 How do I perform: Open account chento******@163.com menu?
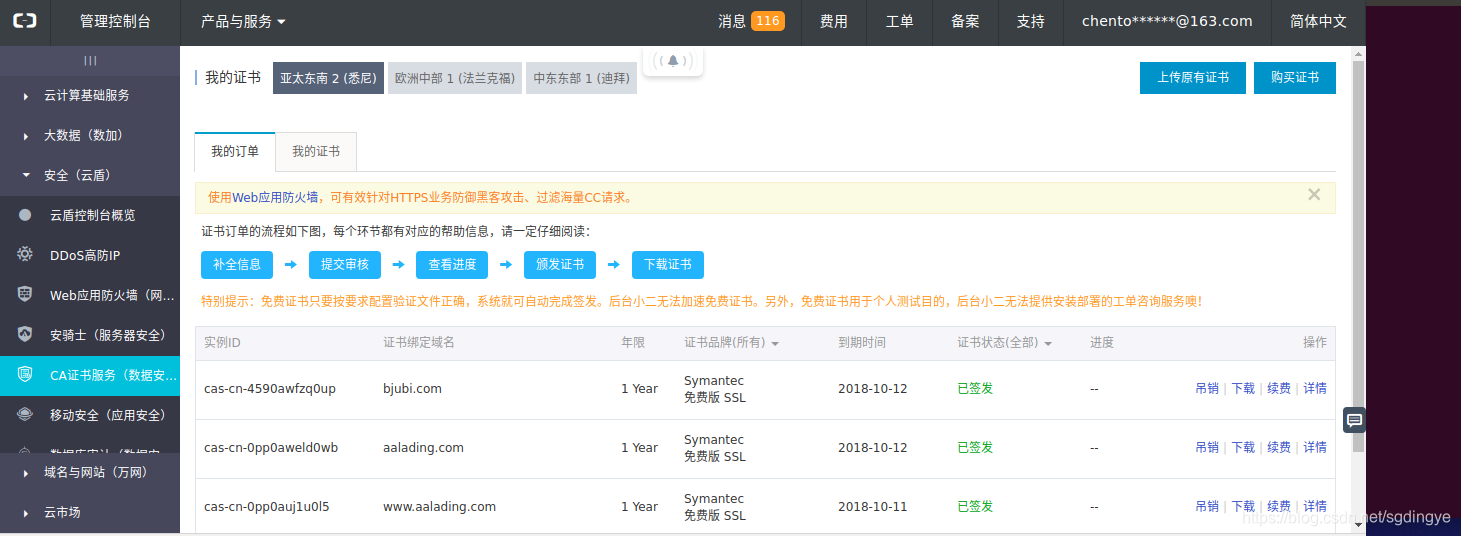pyautogui.click(x=1167, y=21)
